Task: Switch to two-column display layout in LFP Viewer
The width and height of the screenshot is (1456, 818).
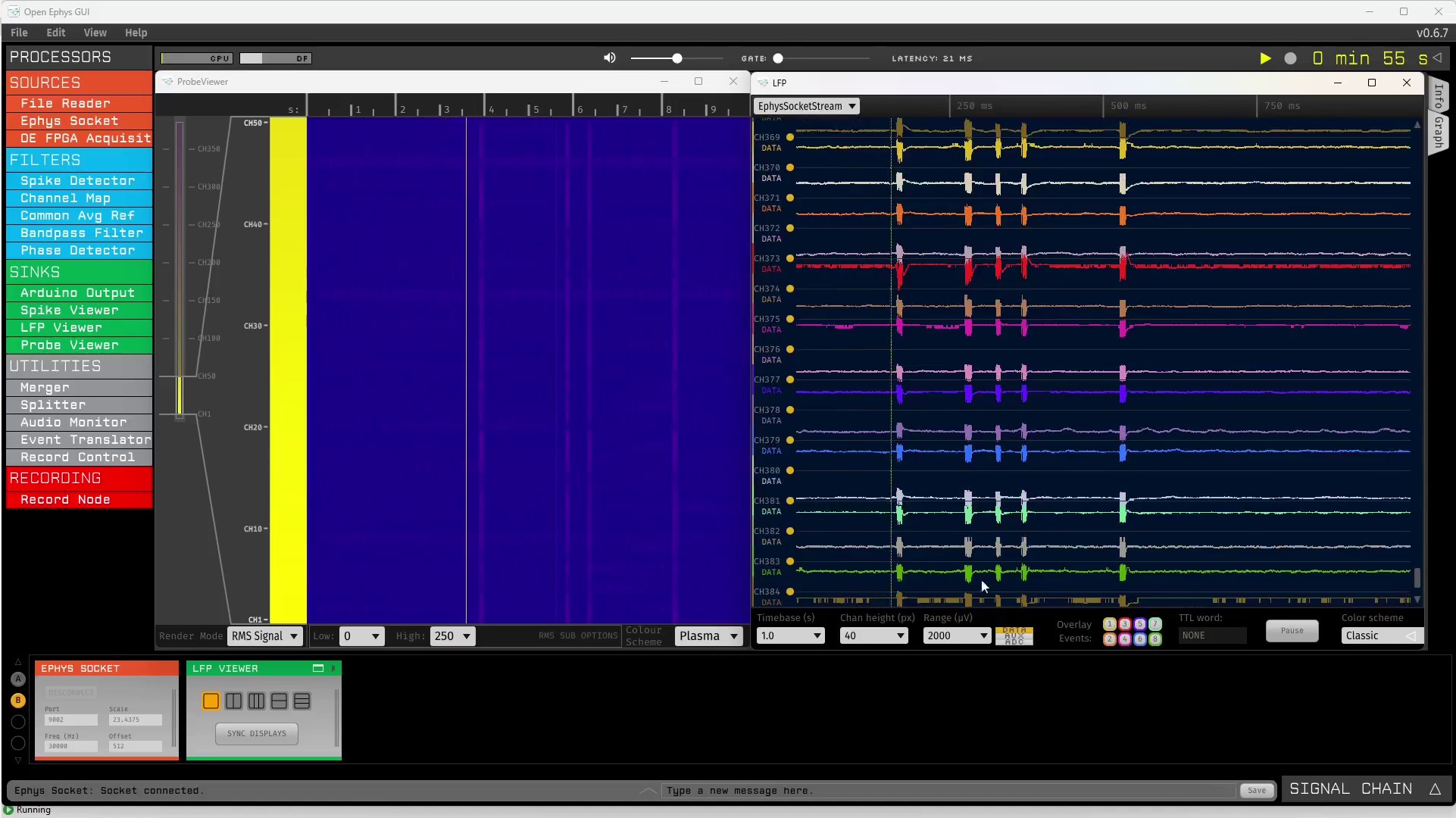Action: [233, 701]
